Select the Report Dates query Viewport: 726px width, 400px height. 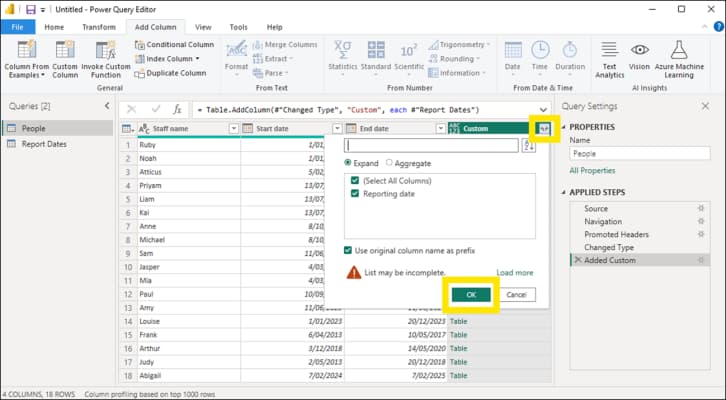pyautogui.click(x=57, y=144)
